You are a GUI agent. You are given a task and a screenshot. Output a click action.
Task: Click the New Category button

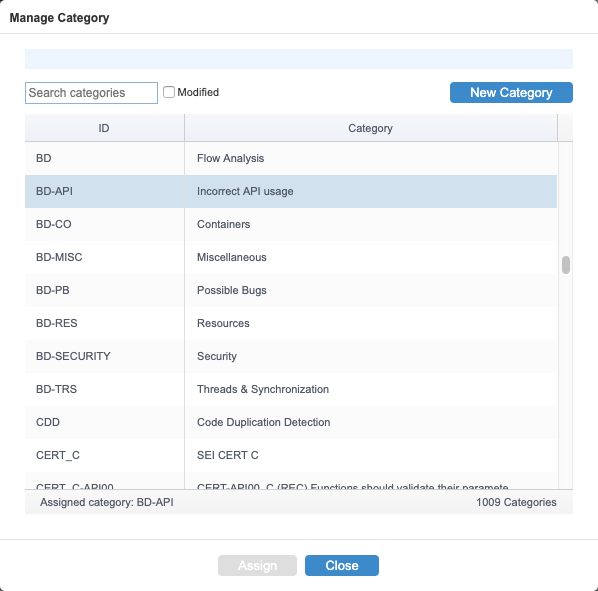511,92
